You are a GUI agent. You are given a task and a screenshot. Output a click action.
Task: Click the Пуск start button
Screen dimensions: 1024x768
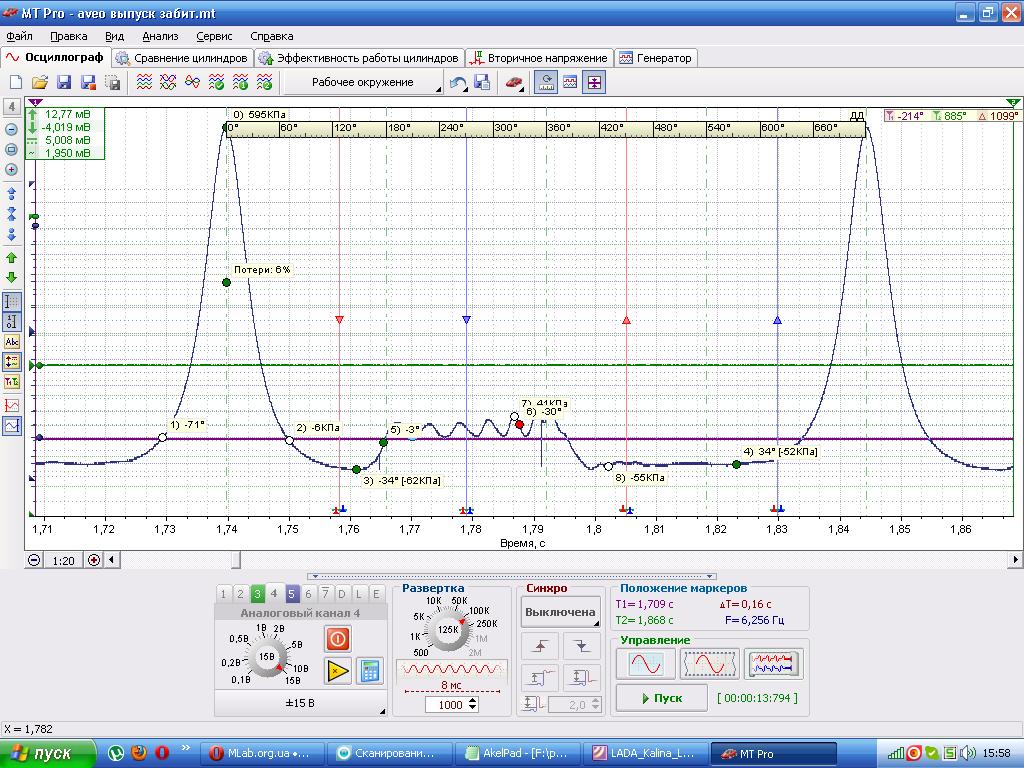point(662,698)
